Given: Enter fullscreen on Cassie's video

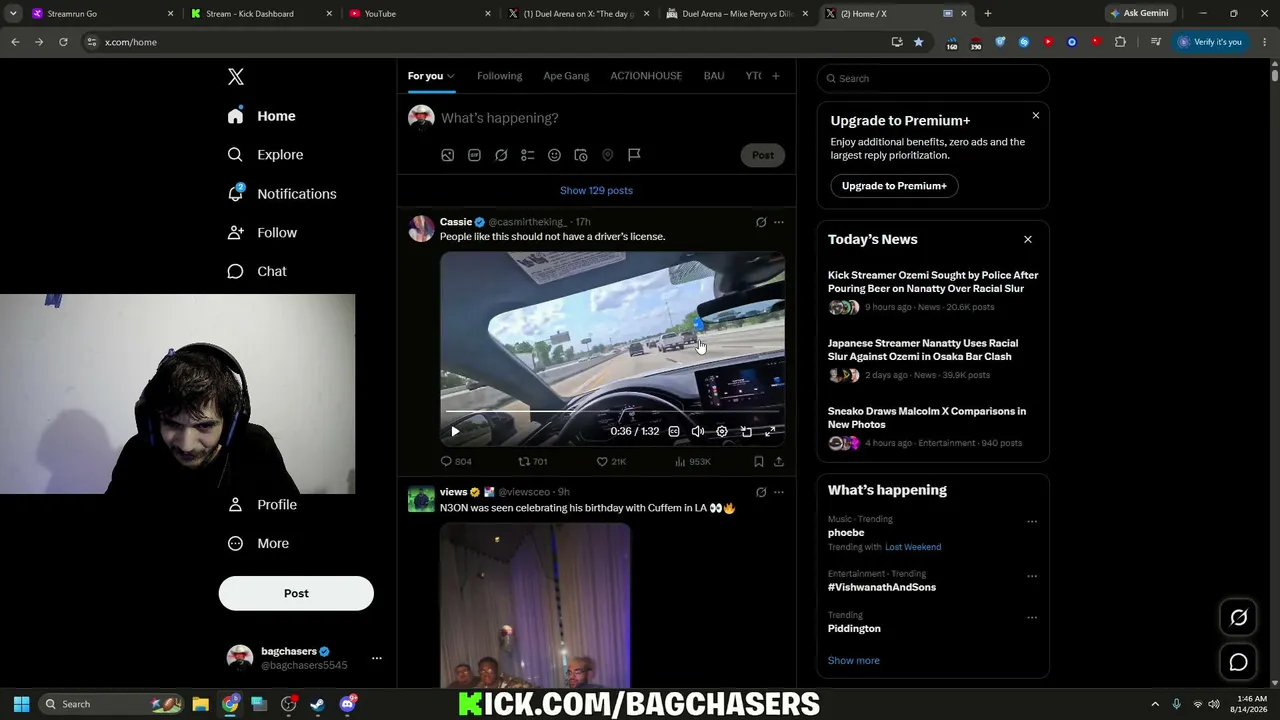Looking at the screenshot, I should [x=770, y=431].
